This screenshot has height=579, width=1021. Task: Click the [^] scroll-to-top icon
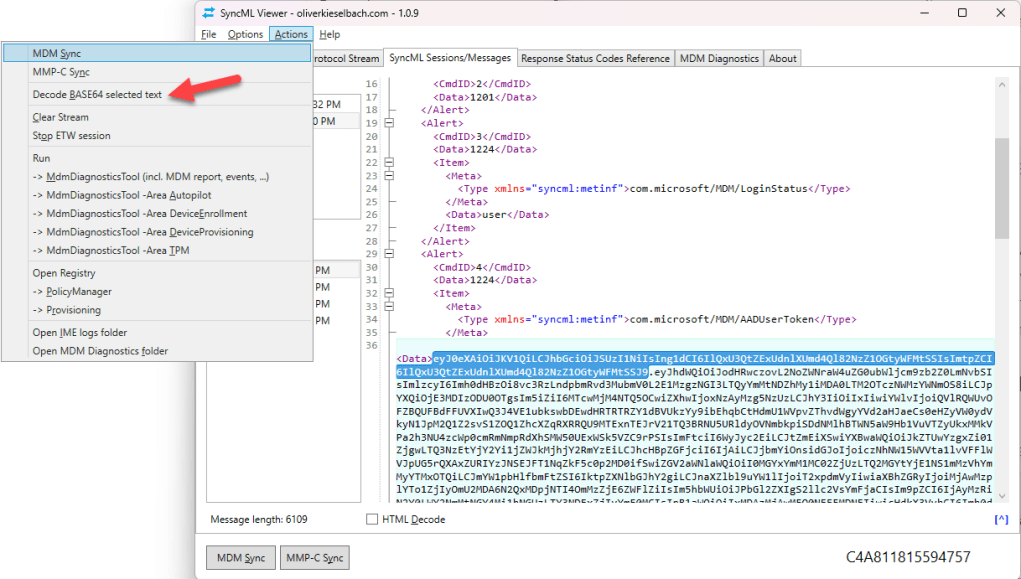coord(1001,518)
